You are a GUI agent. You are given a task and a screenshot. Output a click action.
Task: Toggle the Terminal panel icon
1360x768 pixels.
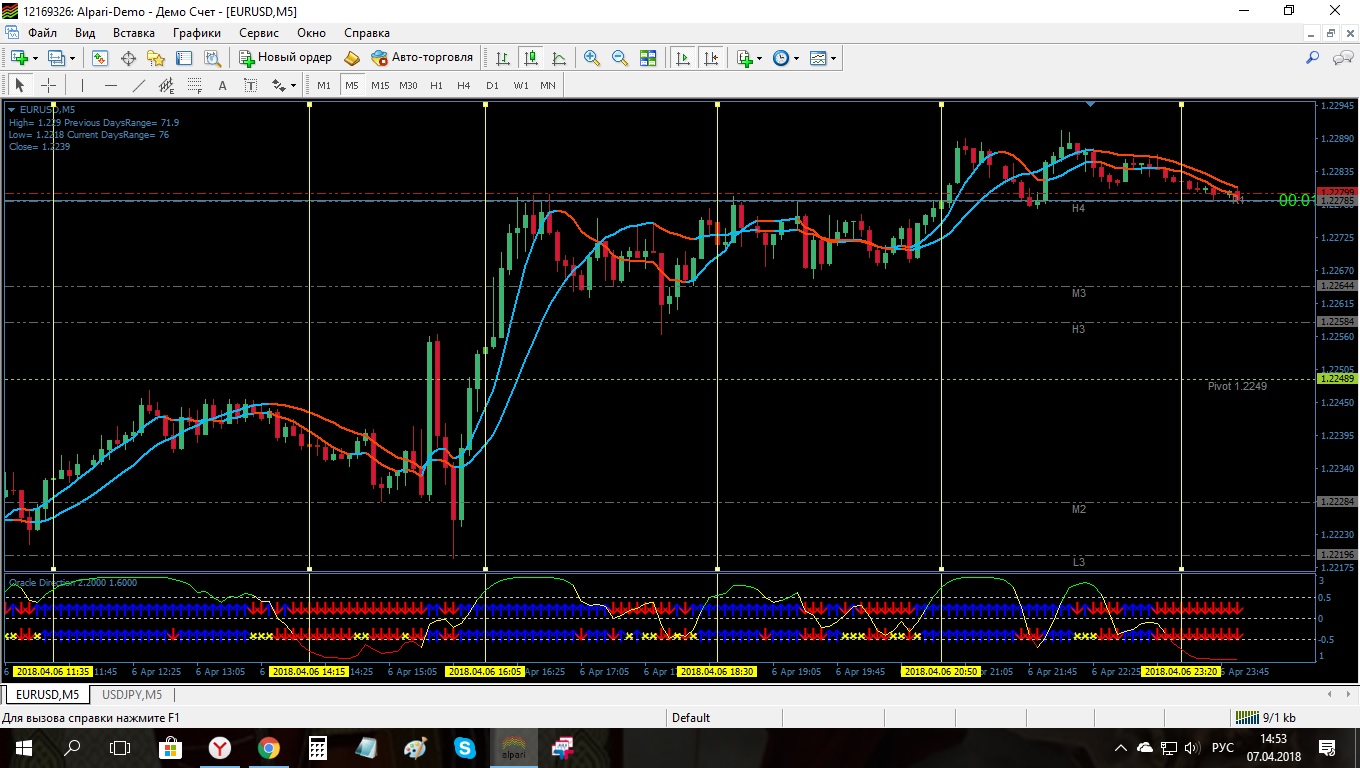click(184, 58)
